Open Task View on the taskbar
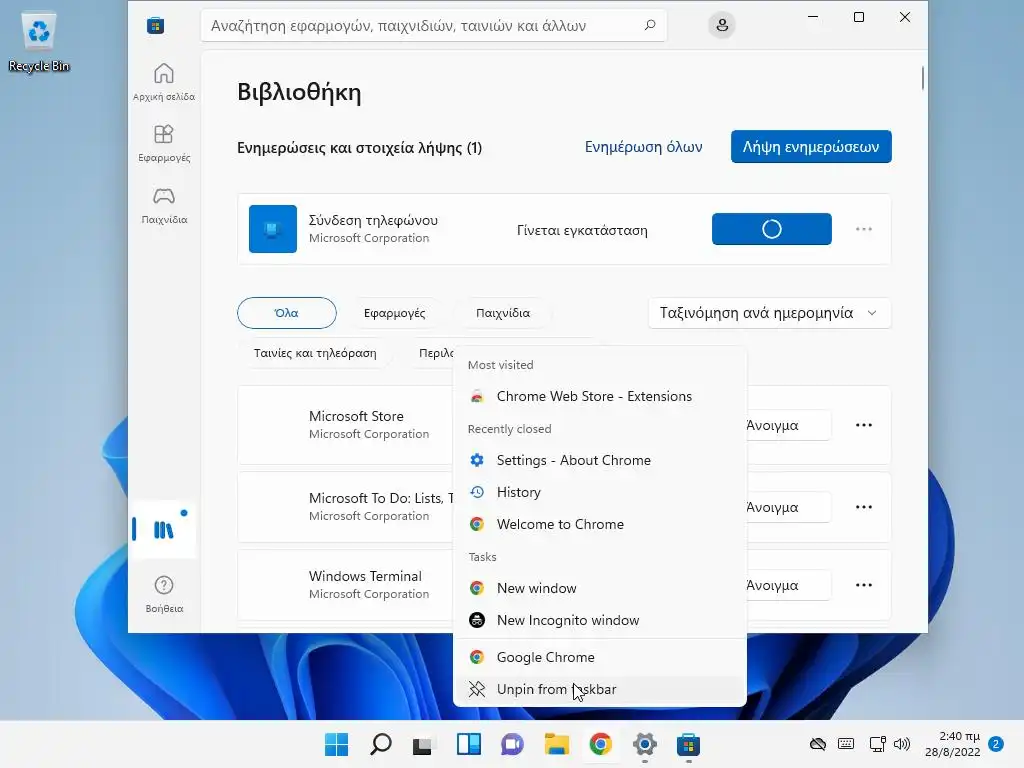This screenshot has height=768, width=1024. tap(423, 744)
